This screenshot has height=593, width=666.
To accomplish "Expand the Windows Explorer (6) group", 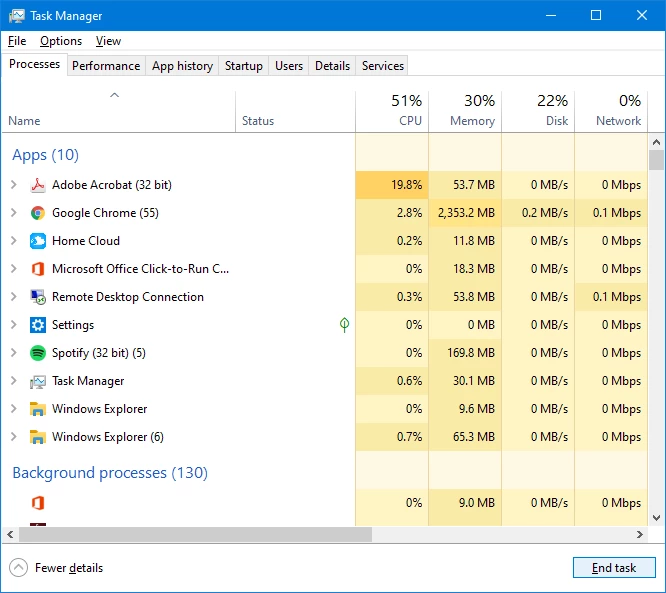I will coord(14,437).
